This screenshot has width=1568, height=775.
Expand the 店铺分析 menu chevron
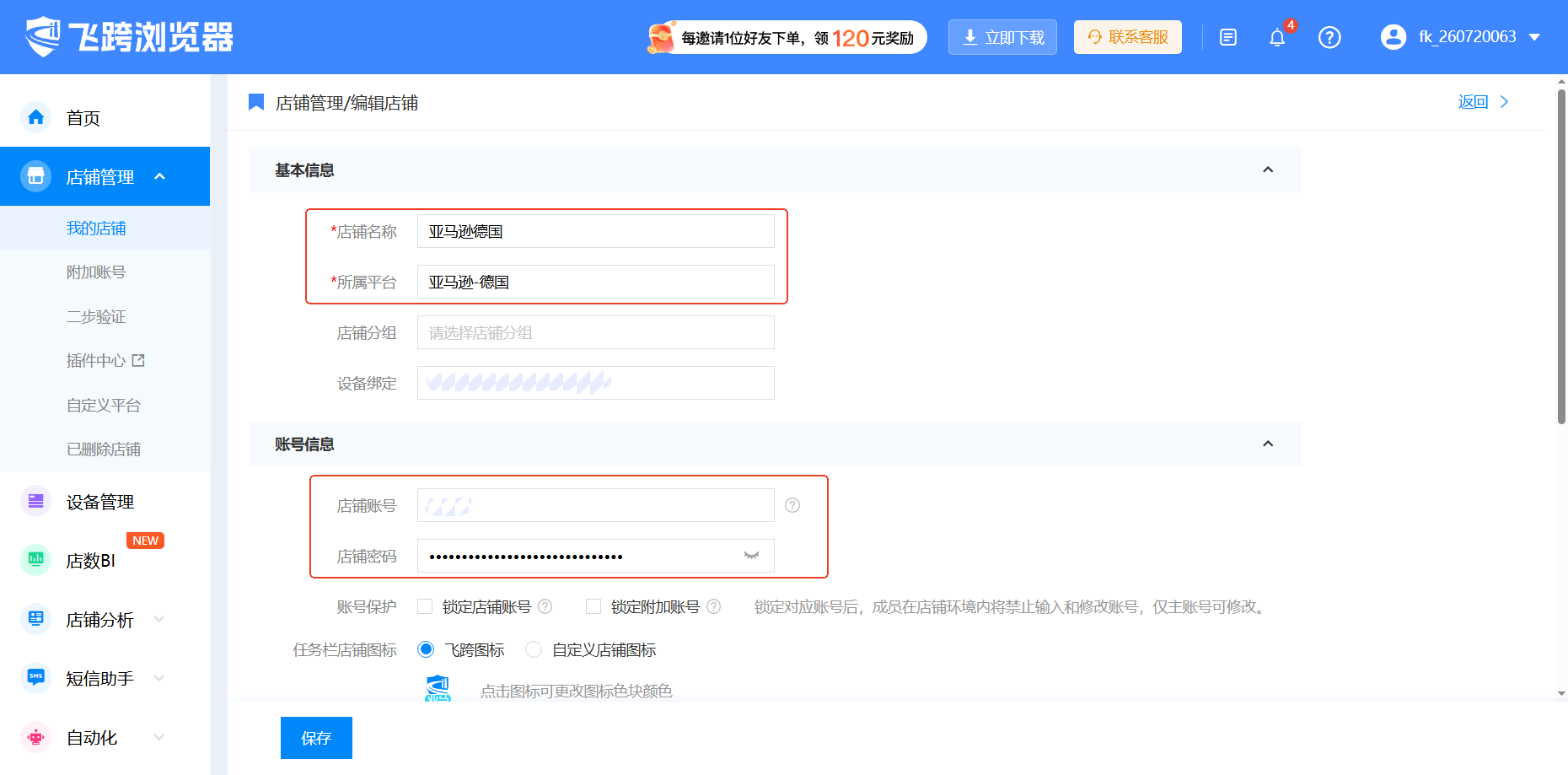click(159, 620)
